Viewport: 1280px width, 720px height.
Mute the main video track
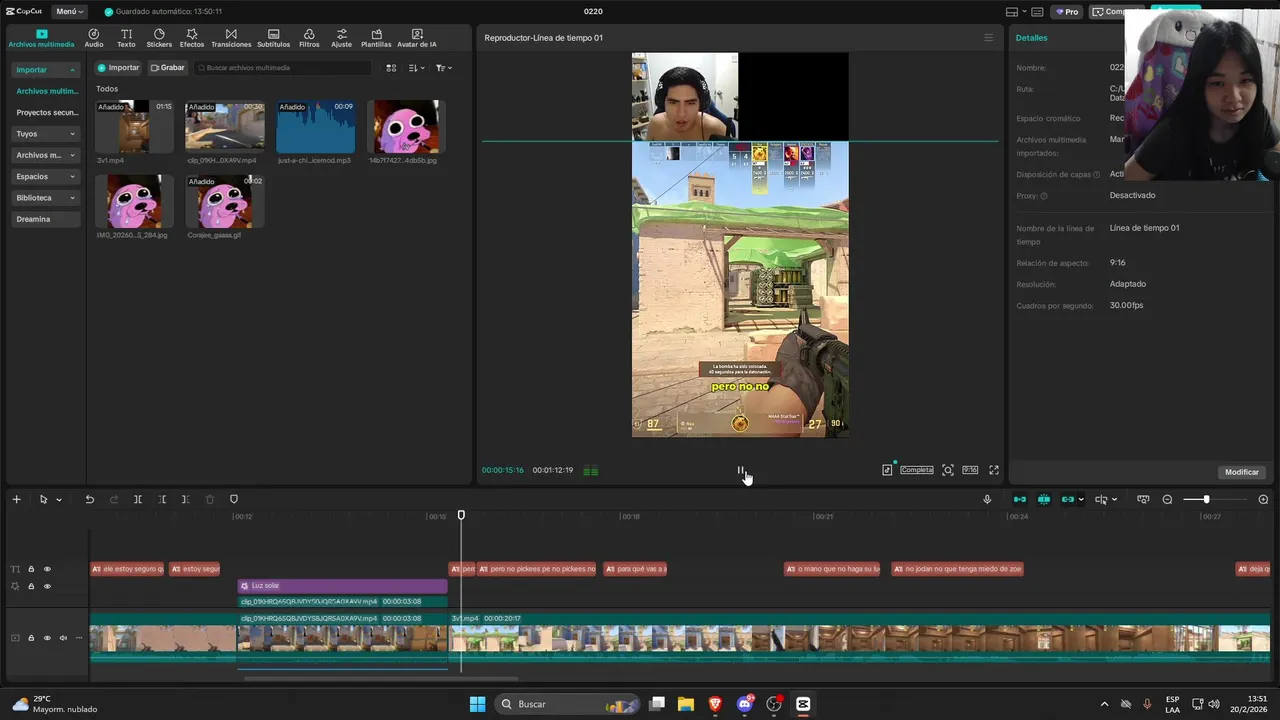pos(63,638)
